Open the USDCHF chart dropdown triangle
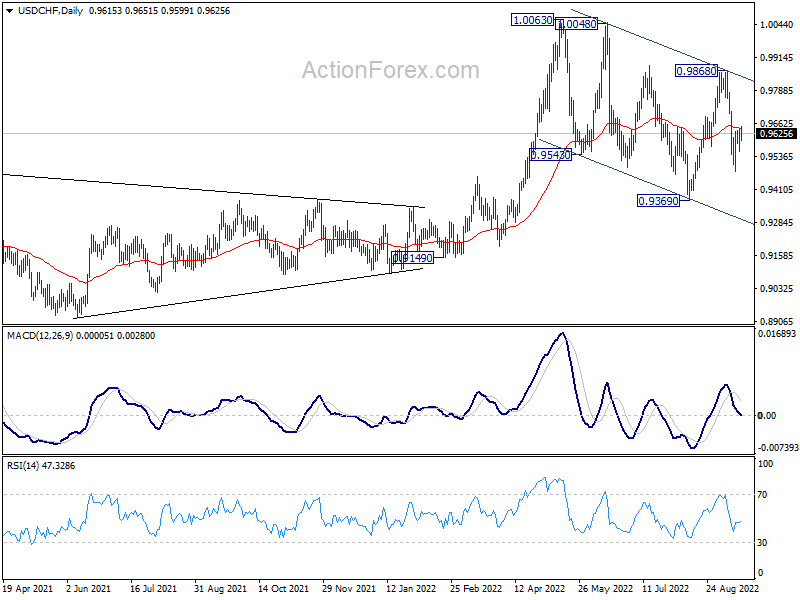Viewport: 800px width, 600px height. 10,11
